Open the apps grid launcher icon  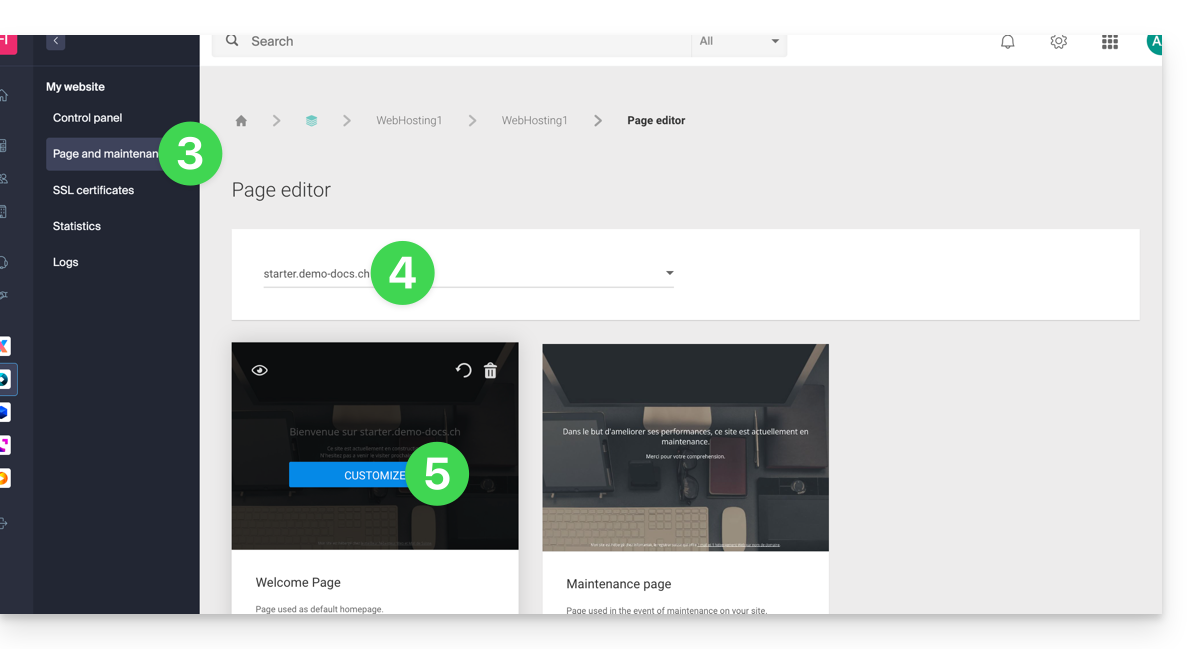(x=1109, y=42)
